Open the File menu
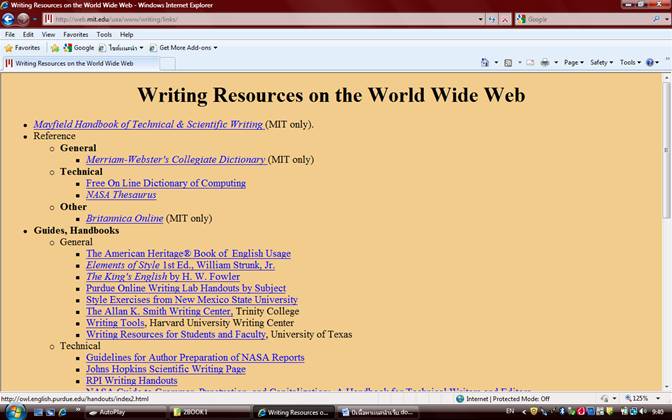The height and width of the screenshot is (420, 672). pyautogui.click(x=10, y=34)
